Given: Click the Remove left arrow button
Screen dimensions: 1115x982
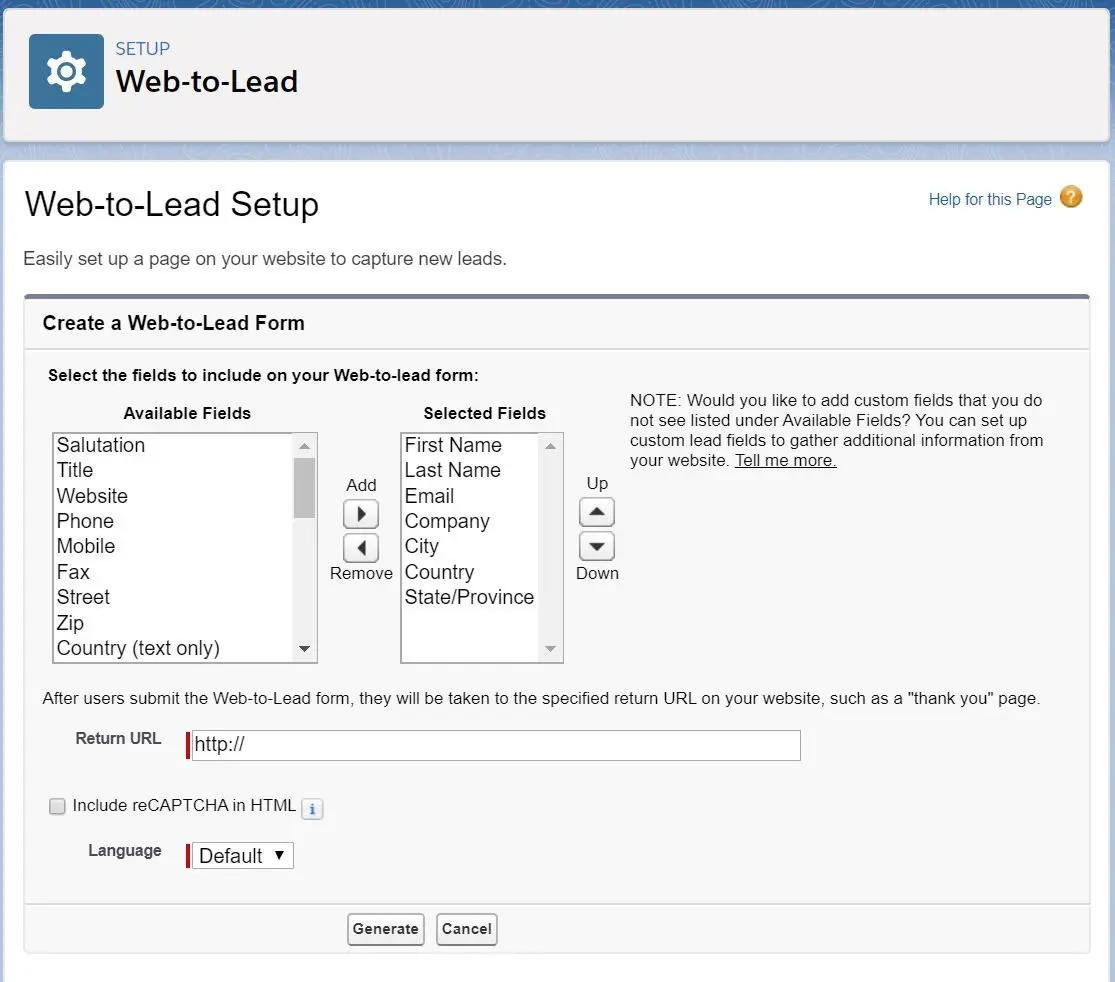Looking at the screenshot, I should tap(361, 548).
